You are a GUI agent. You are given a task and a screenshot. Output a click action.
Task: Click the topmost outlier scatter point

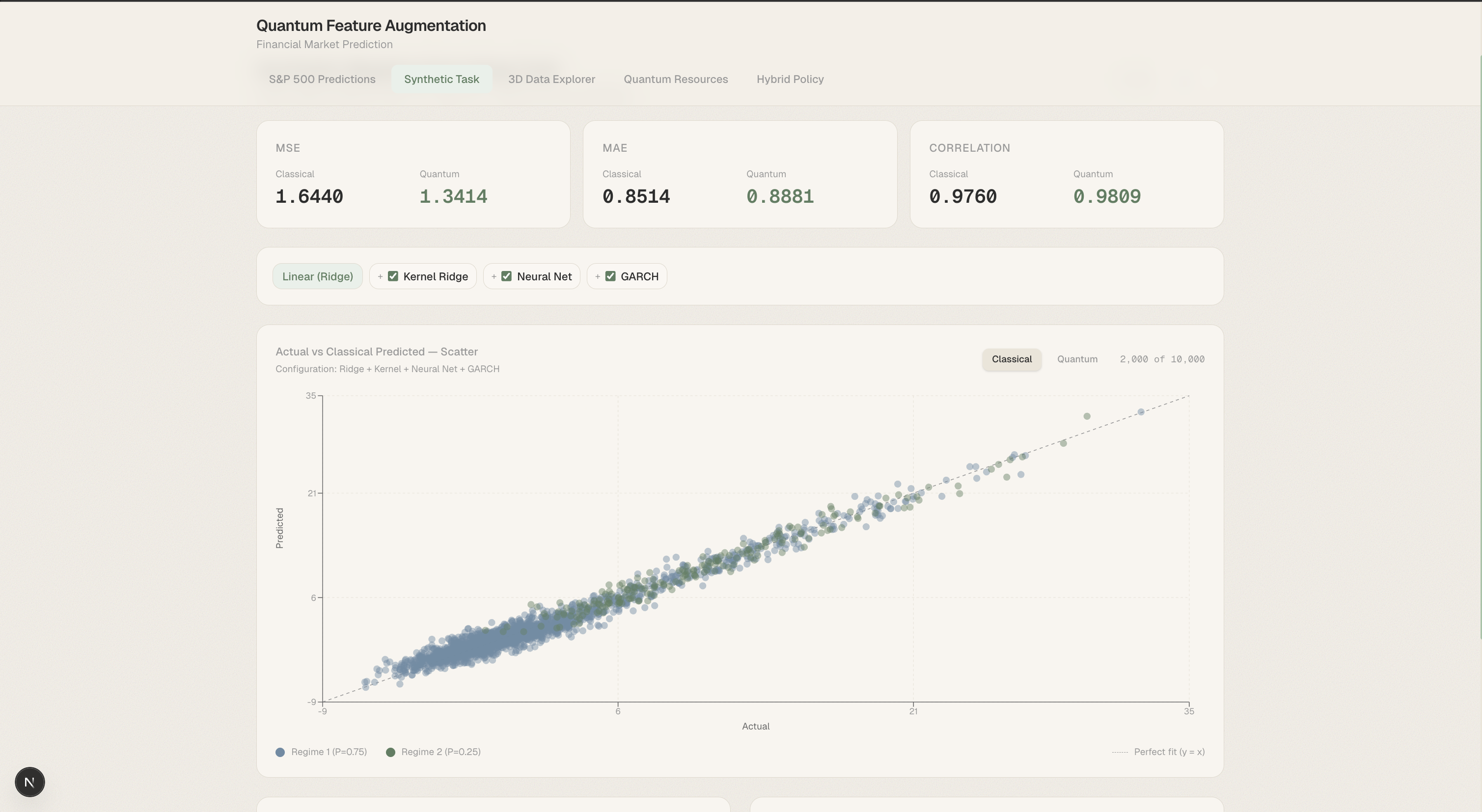pos(1140,412)
